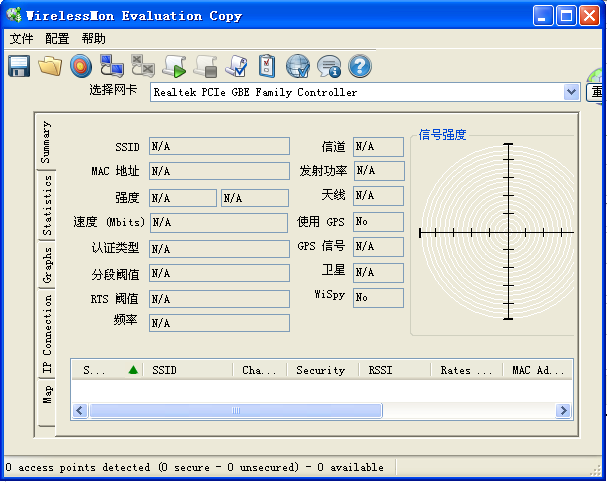Click WirelessMon app icon in title bar
Screen dimensions: 607x482
14,15
